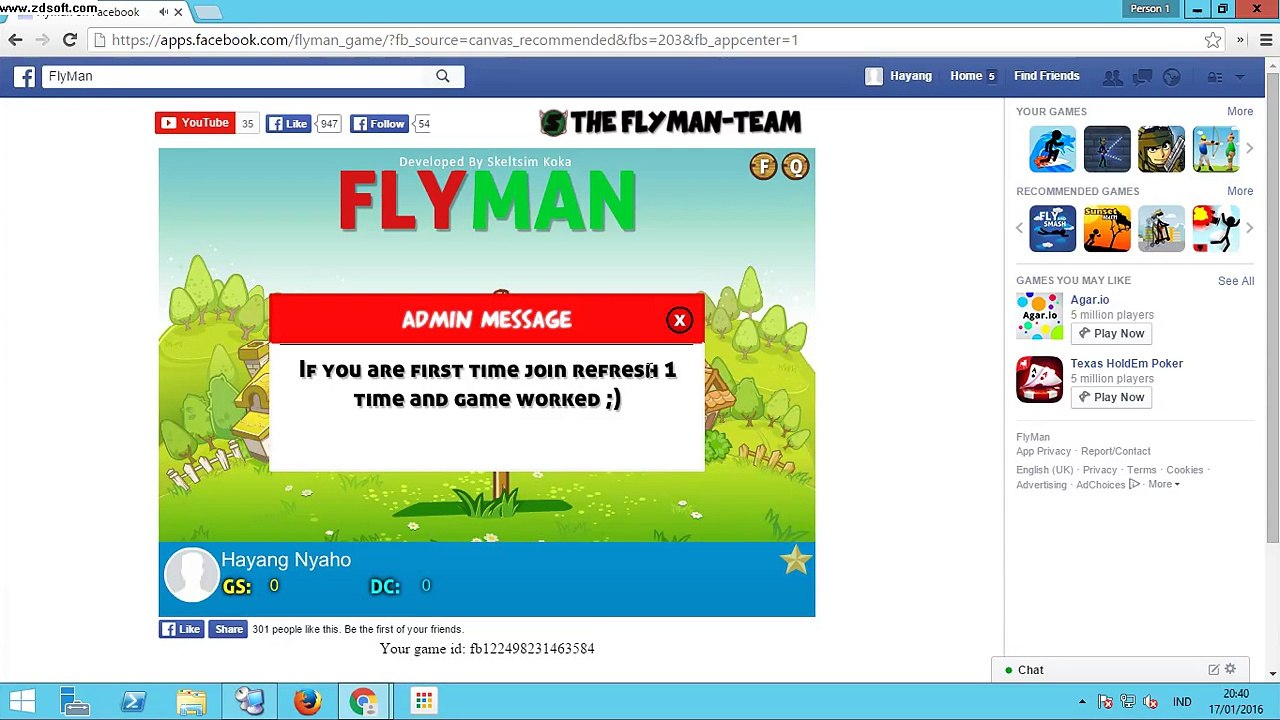Viewport: 1280px width, 720px height.
Task: Launch Firefox from the taskbar
Action: [307, 702]
